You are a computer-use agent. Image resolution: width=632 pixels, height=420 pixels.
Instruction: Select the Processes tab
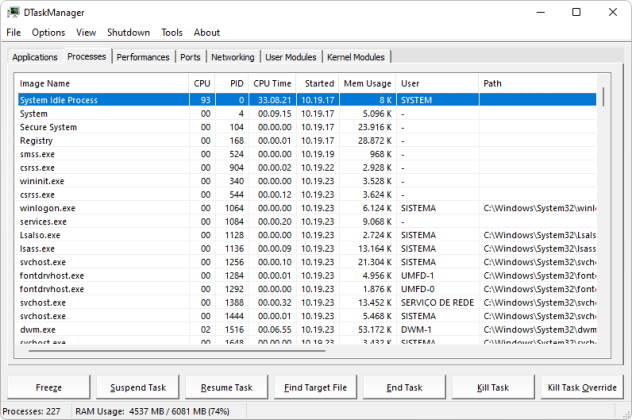[87, 56]
